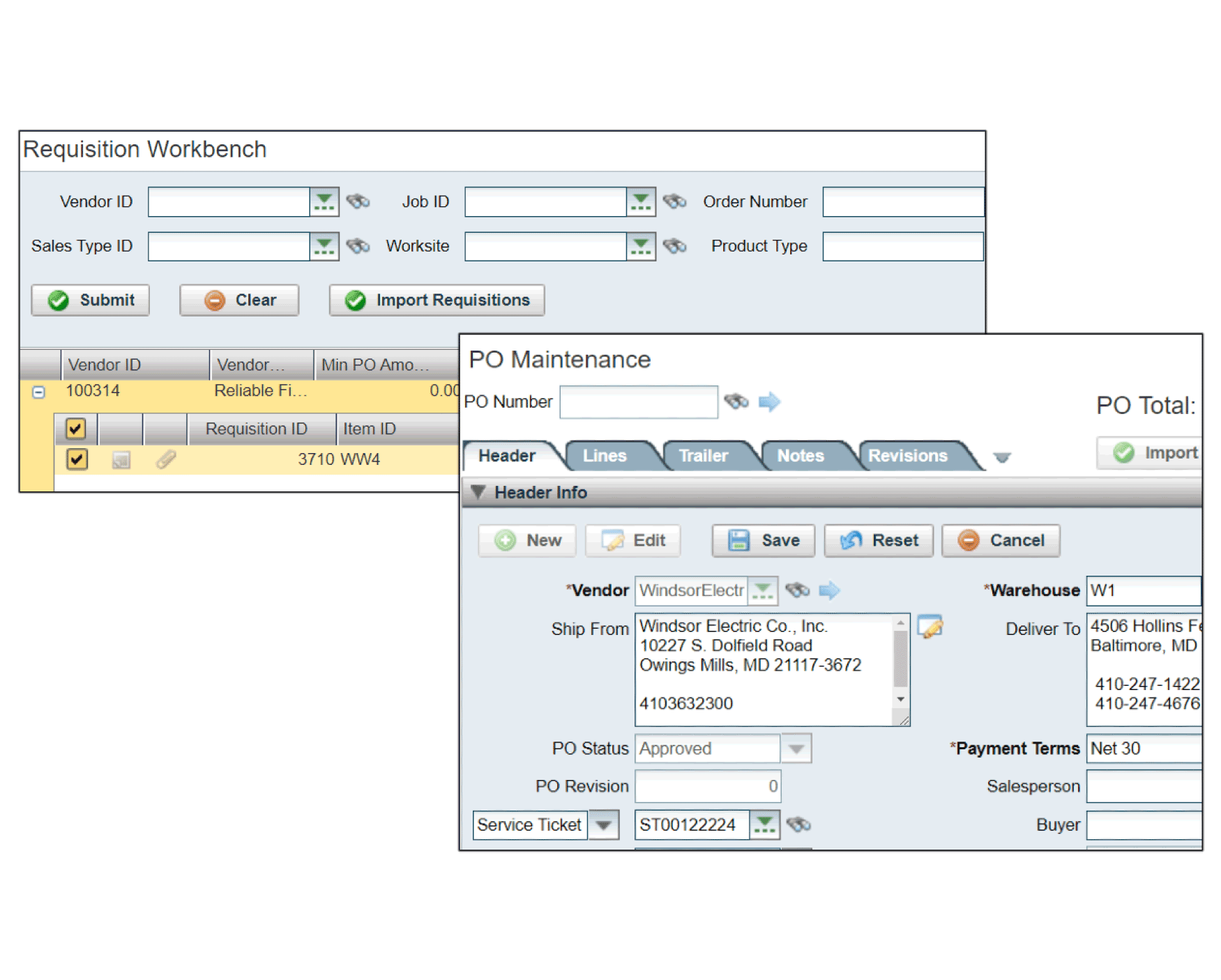
Task: Toggle the select-all checkbox in requisition header
Action: click(76, 429)
